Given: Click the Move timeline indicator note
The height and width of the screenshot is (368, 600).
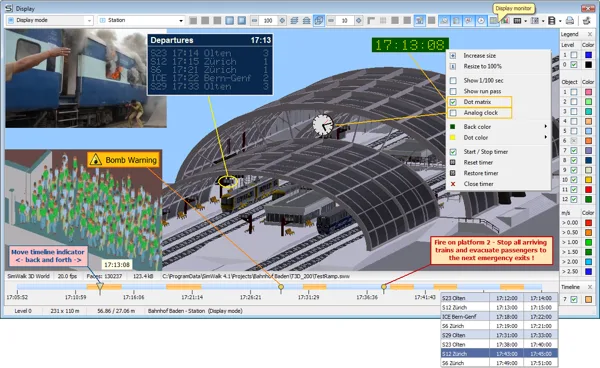Looking at the screenshot, I should [x=48, y=256].
